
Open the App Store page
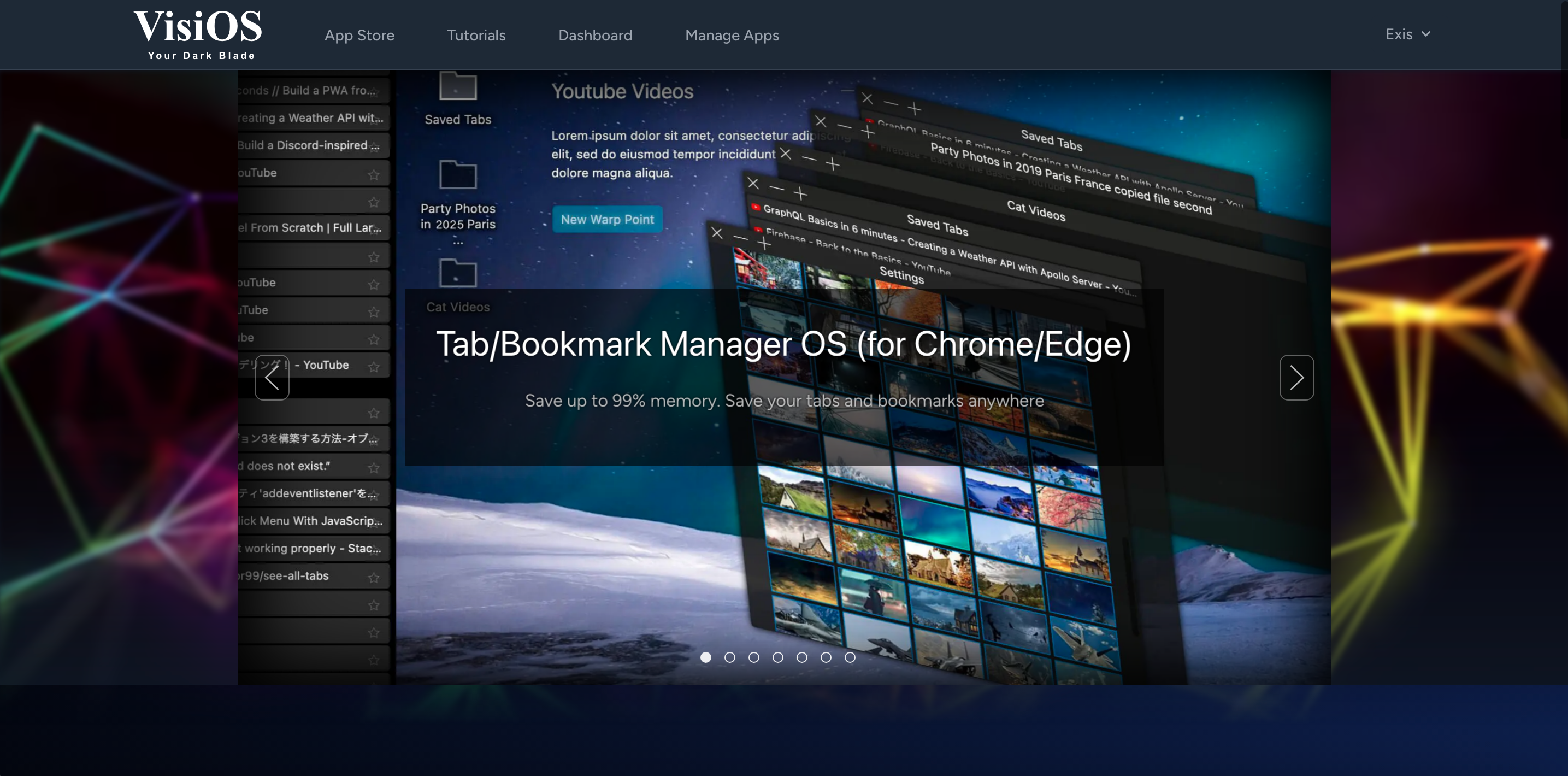(x=359, y=36)
